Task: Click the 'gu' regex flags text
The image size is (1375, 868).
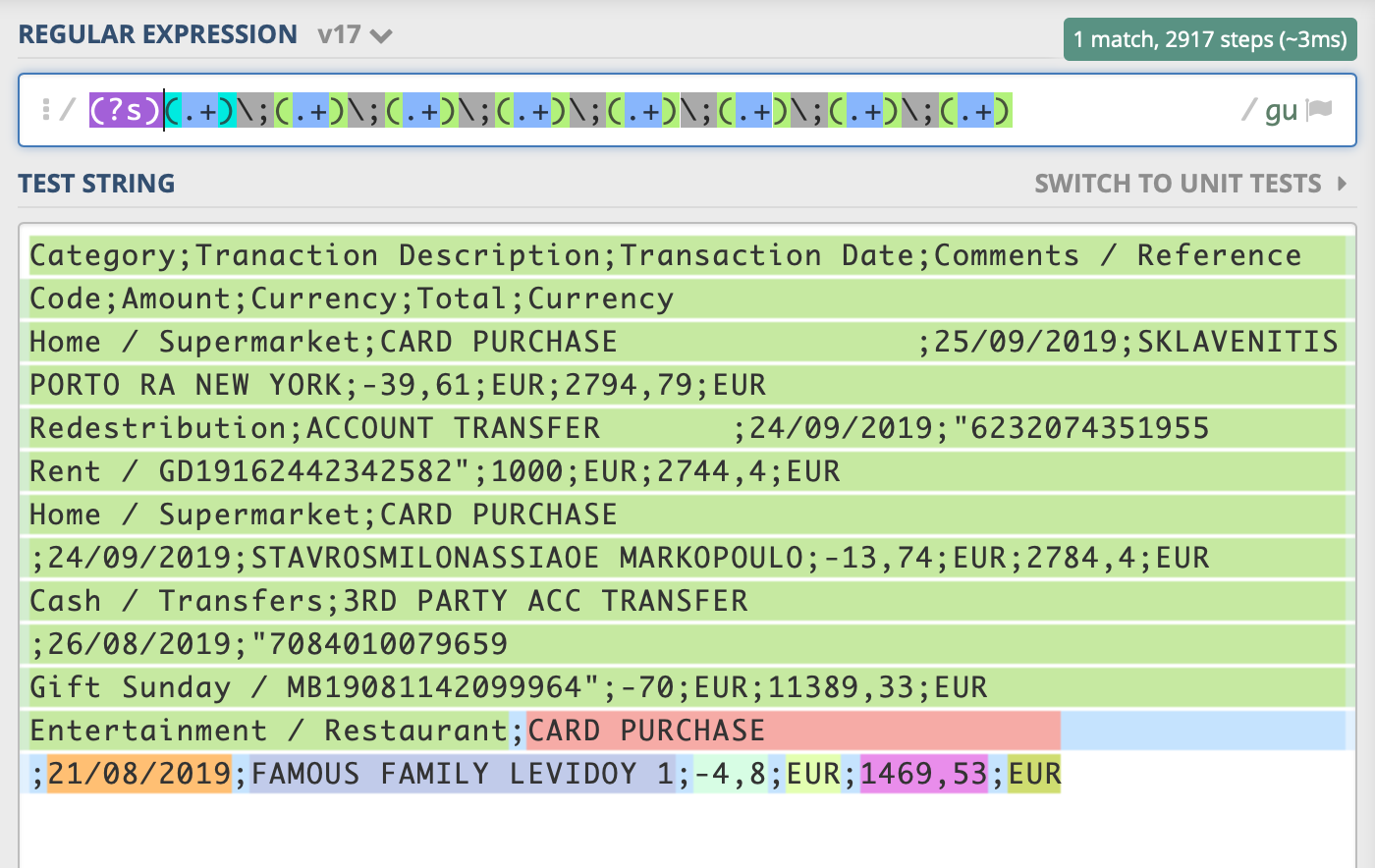Action: coord(1281,110)
